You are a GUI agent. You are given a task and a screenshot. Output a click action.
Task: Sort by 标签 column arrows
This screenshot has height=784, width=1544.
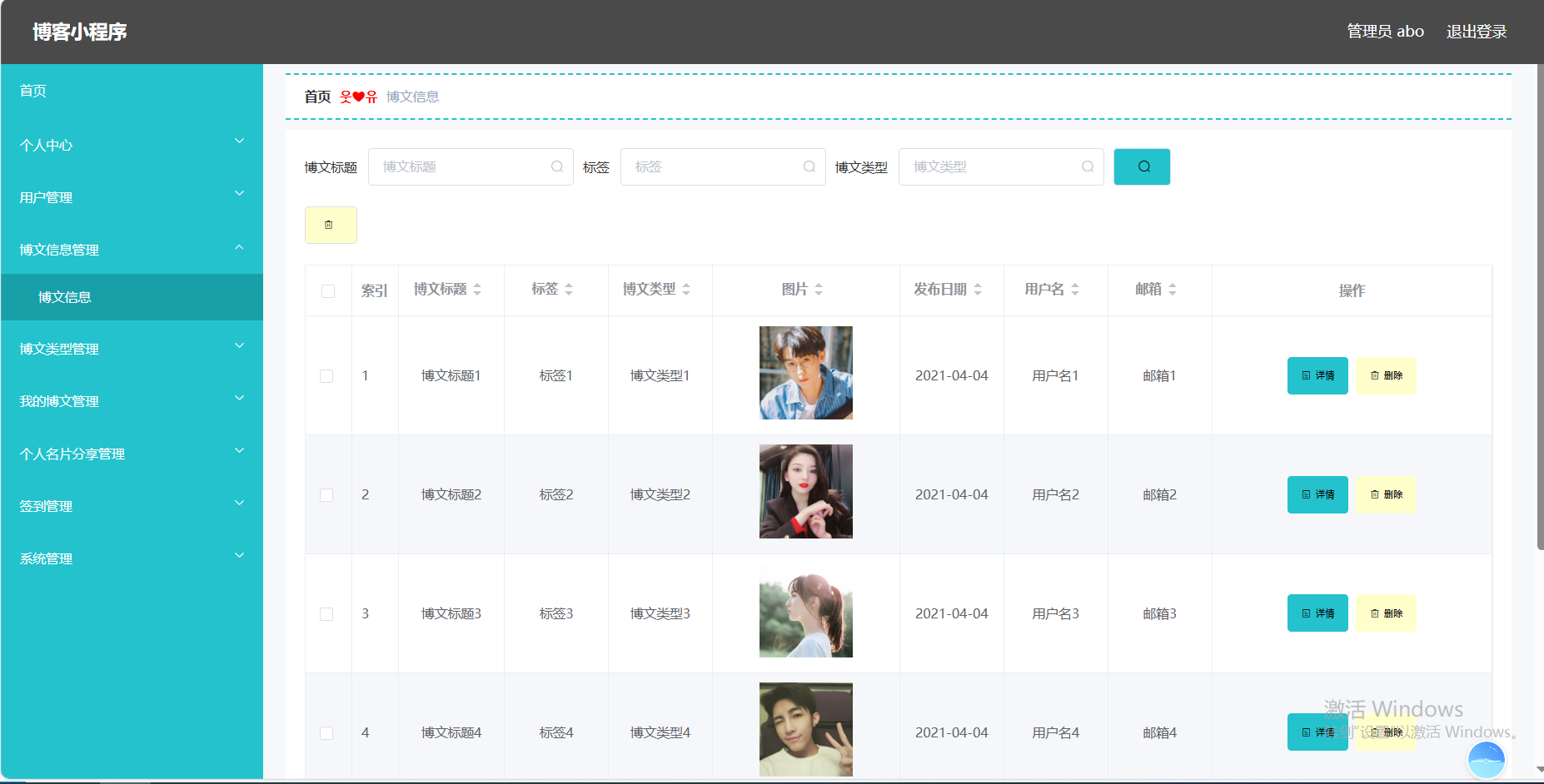click(569, 290)
